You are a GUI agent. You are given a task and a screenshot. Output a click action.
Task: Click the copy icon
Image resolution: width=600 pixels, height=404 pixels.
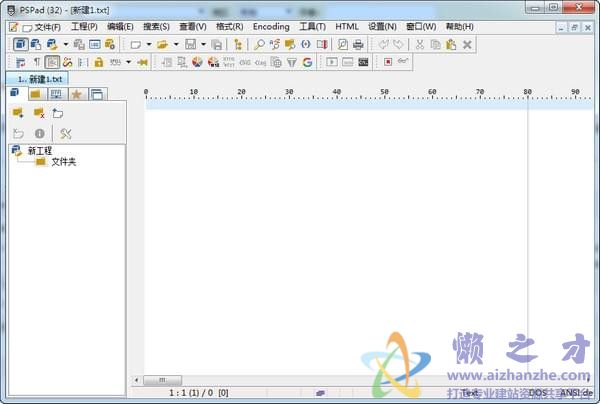(x=435, y=44)
